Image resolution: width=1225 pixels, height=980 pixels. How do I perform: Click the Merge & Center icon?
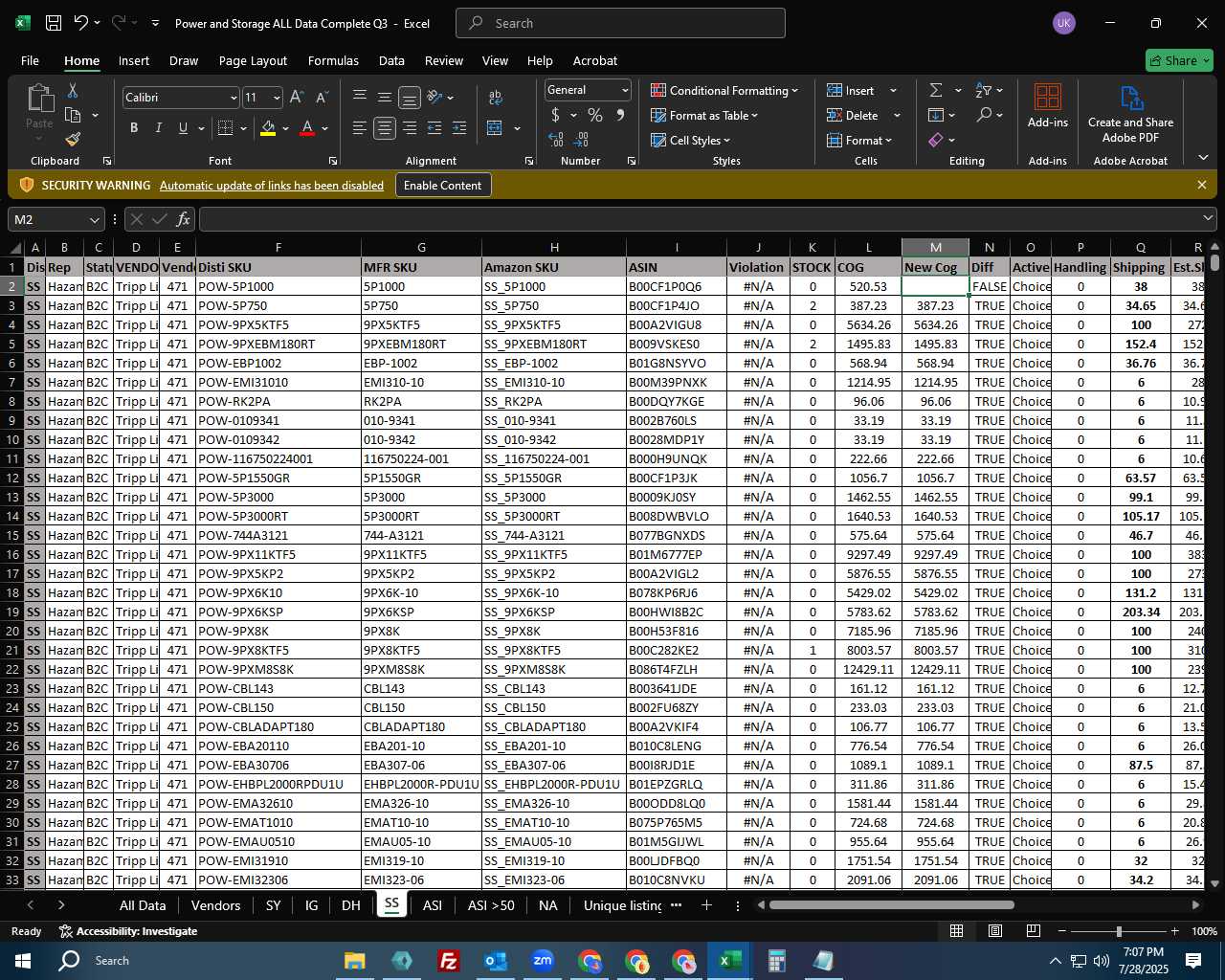495,128
